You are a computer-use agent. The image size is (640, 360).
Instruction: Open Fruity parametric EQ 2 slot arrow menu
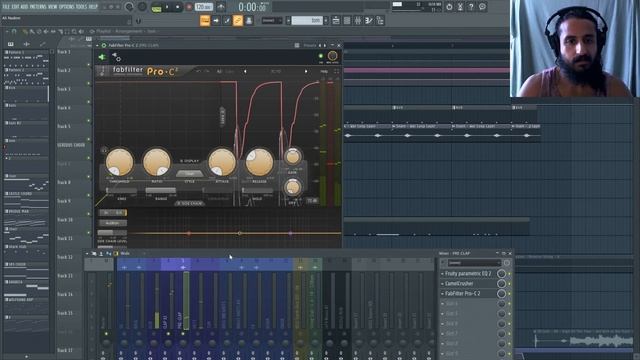pyautogui.click(x=442, y=273)
